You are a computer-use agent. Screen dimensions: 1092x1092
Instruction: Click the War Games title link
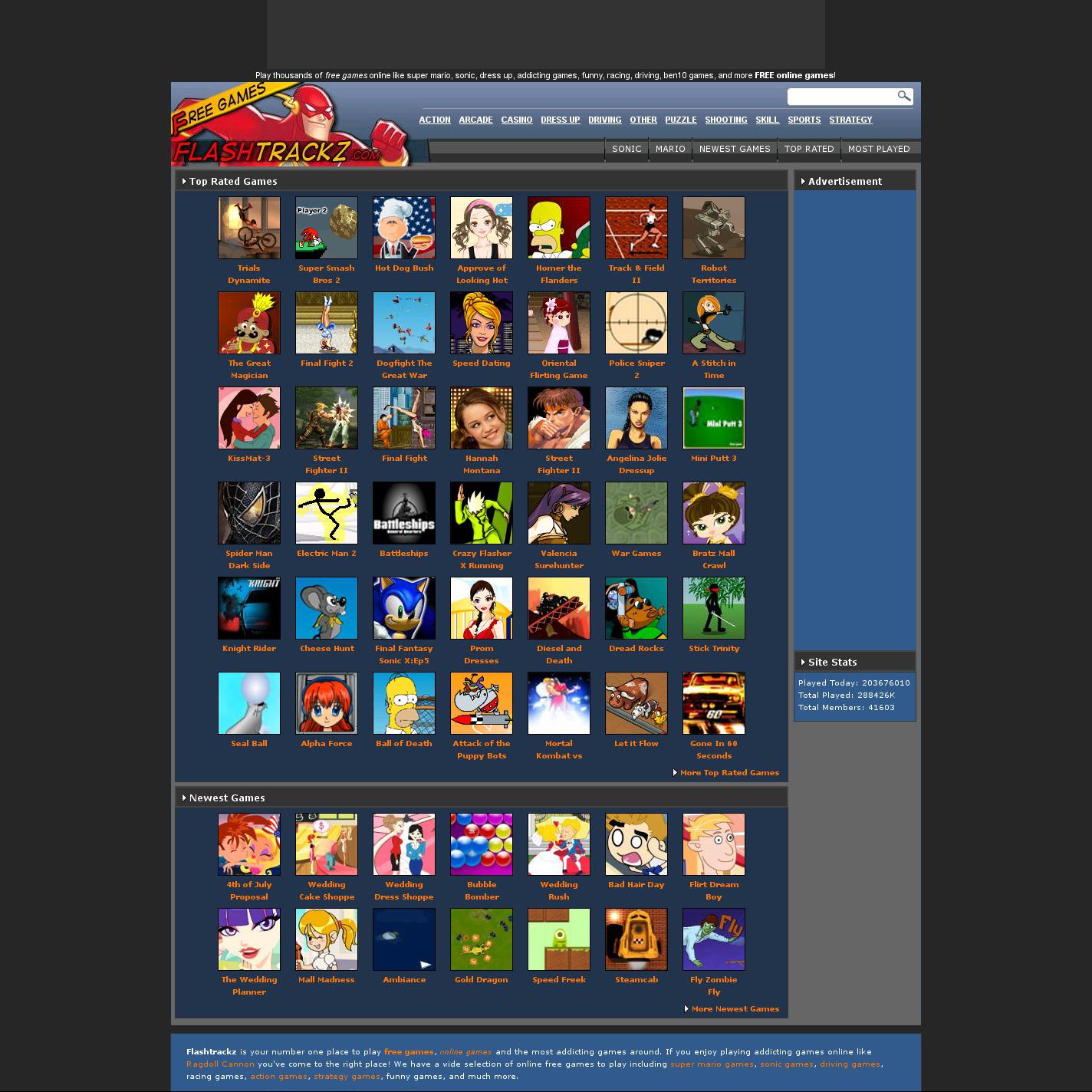click(x=636, y=553)
